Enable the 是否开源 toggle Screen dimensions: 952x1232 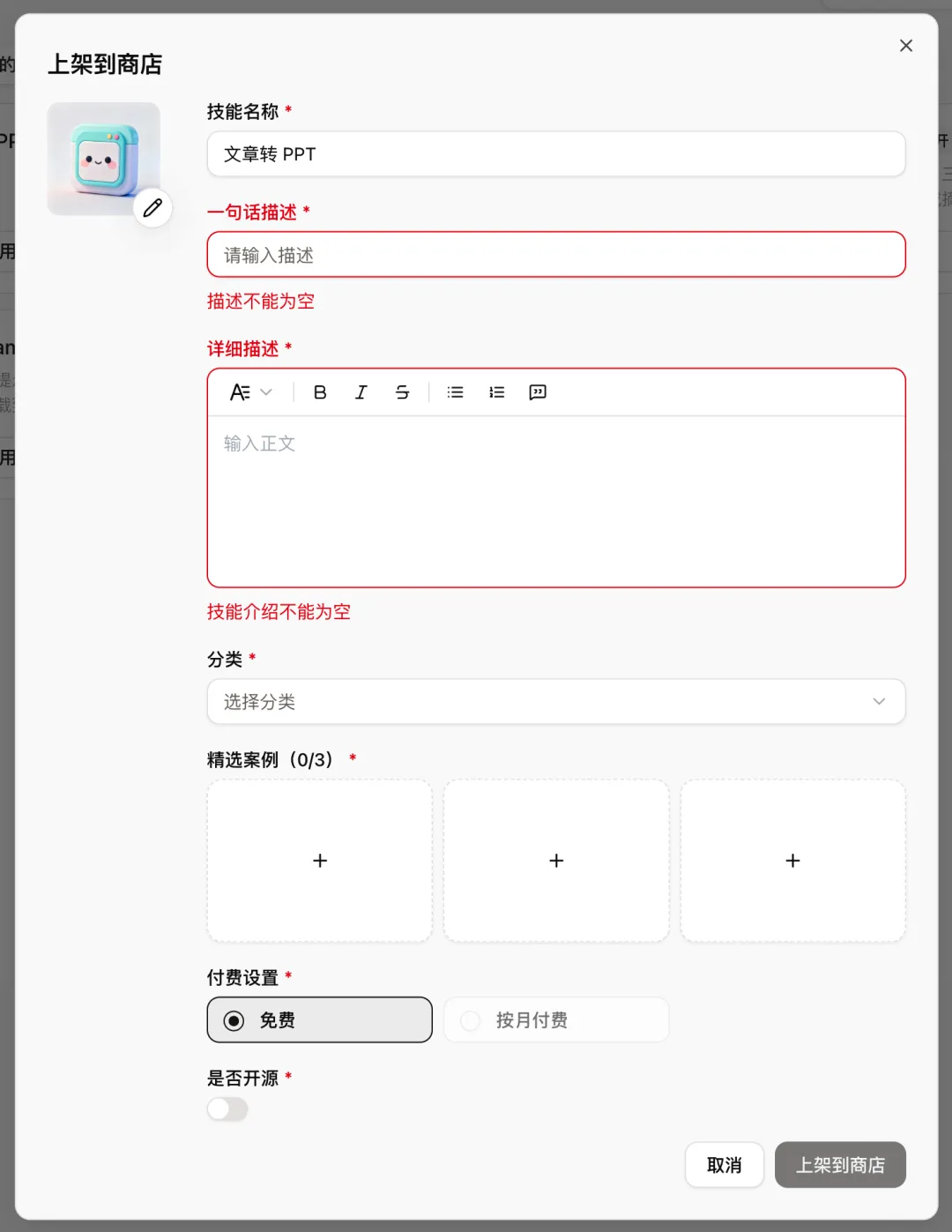(227, 1109)
